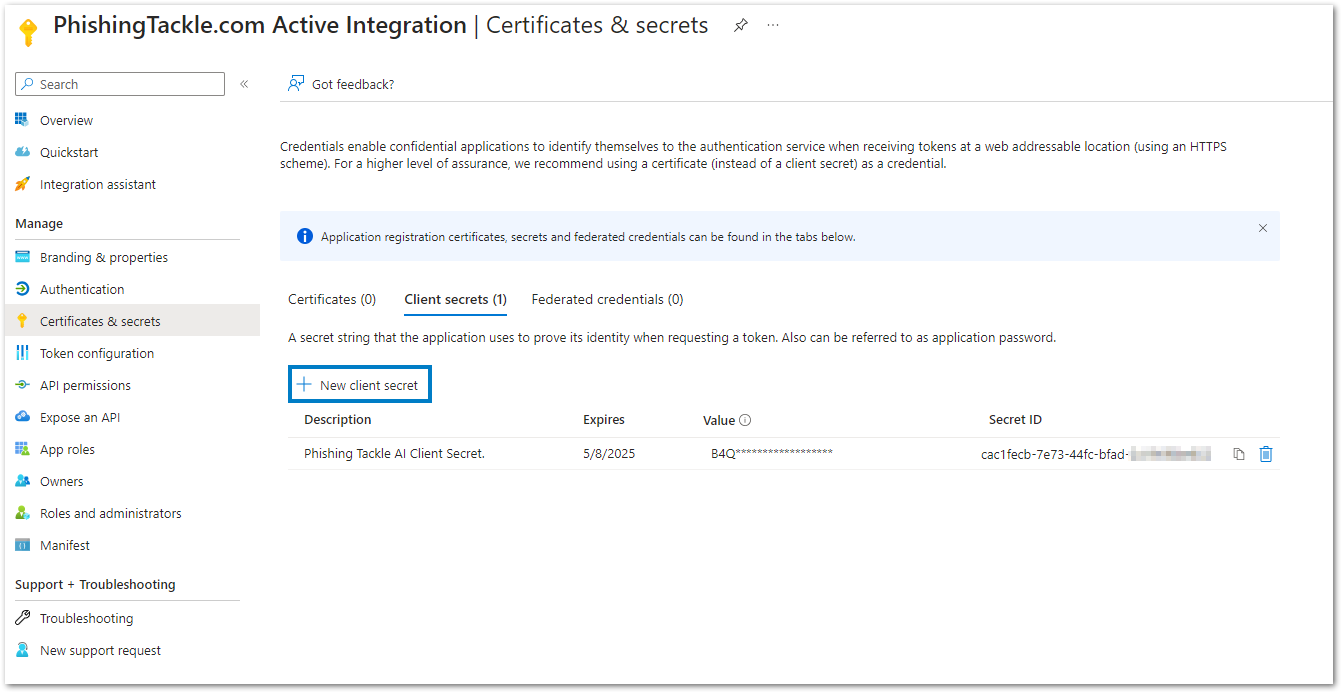Collapse the sidebar with the double chevron
Viewport: 1342px width, 693px height.
(x=244, y=84)
